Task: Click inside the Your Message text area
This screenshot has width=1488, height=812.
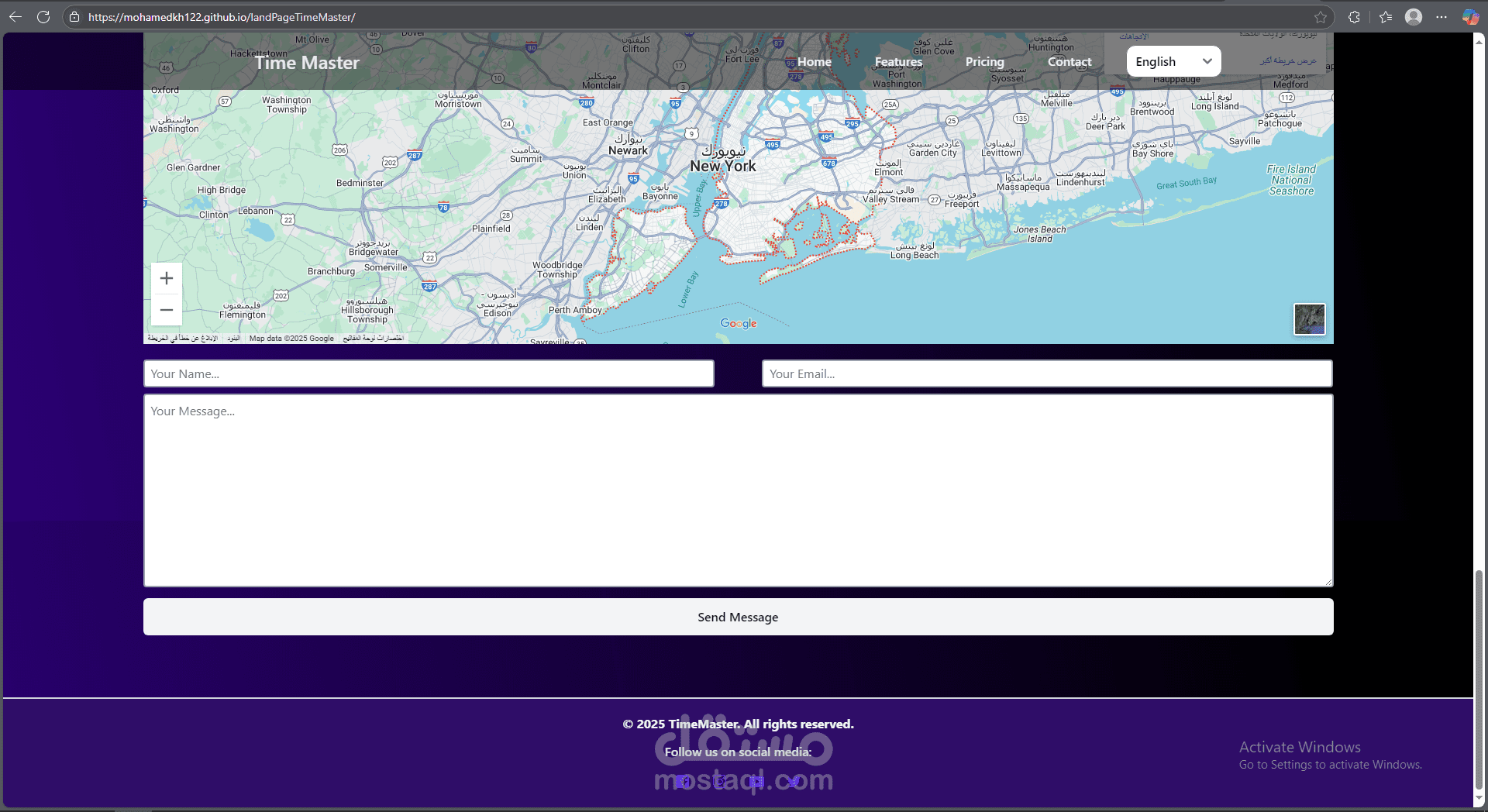Action: pyautogui.click(x=738, y=490)
